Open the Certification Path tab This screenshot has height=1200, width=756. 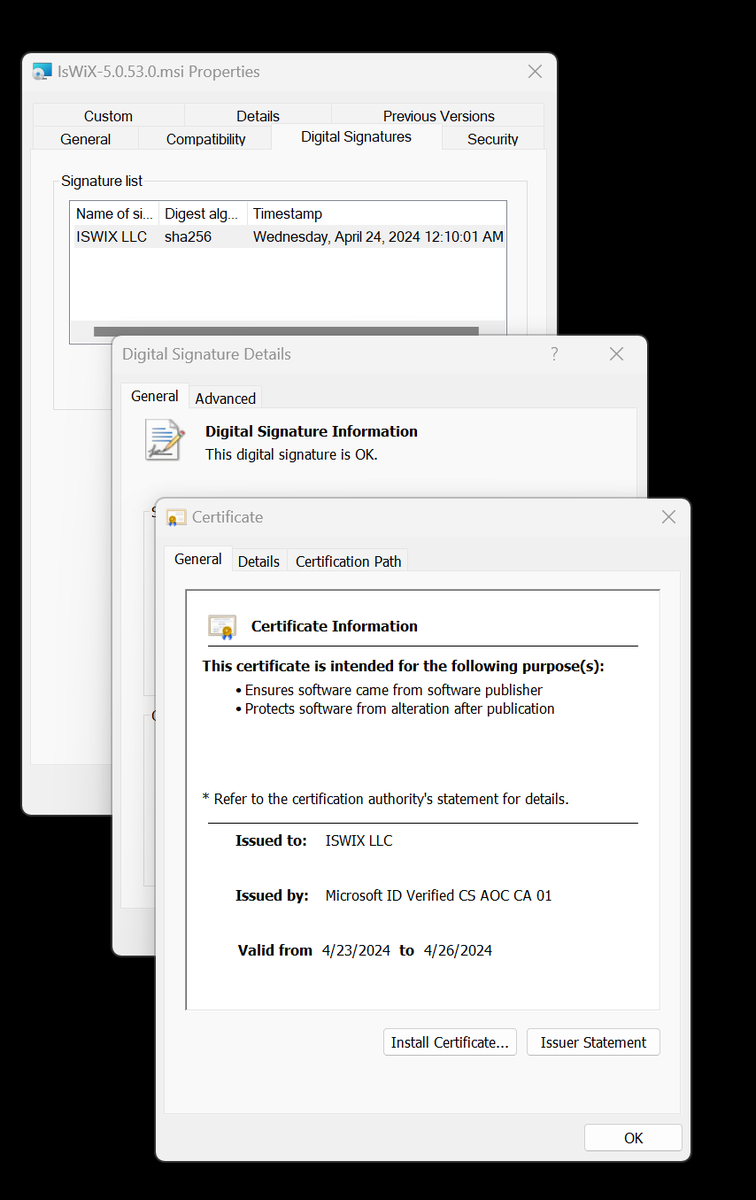[348, 561]
